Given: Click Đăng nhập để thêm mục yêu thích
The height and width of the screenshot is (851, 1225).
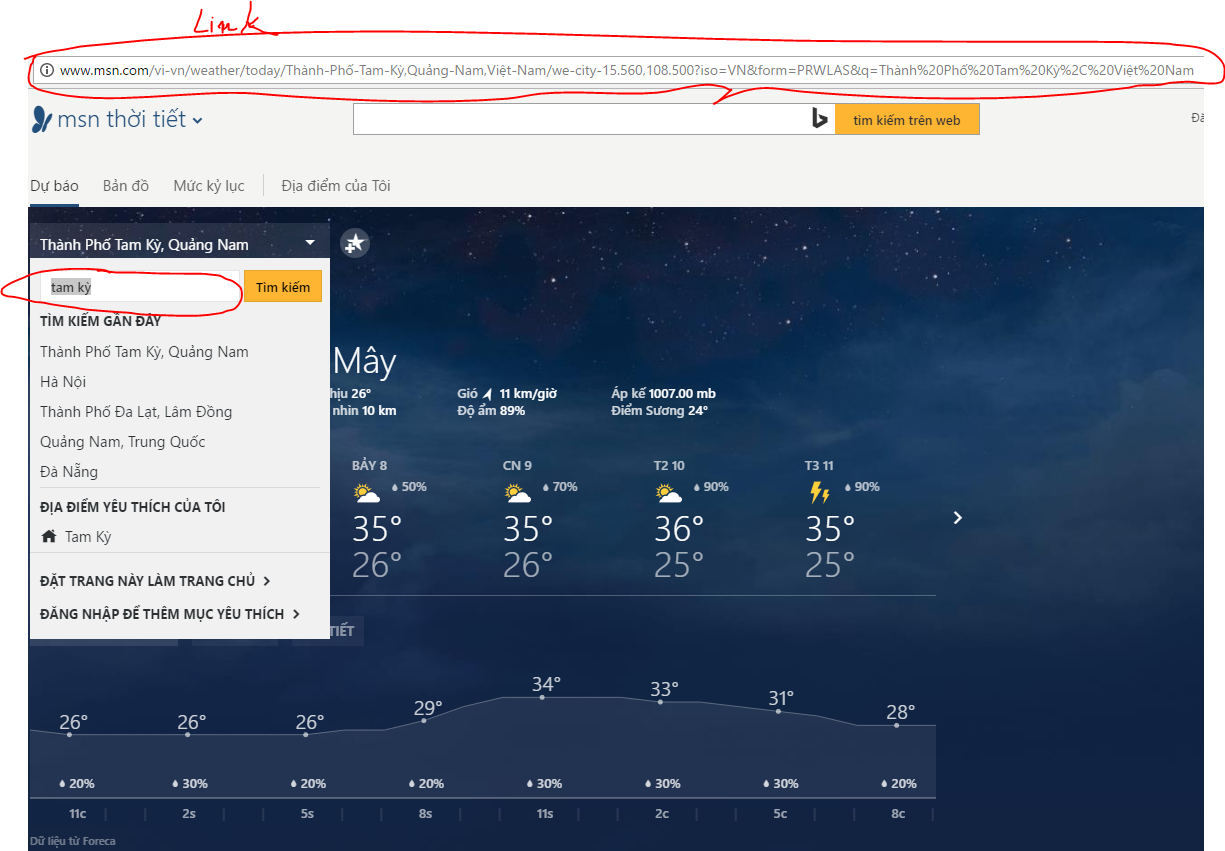Looking at the screenshot, I should pos(170,614).
